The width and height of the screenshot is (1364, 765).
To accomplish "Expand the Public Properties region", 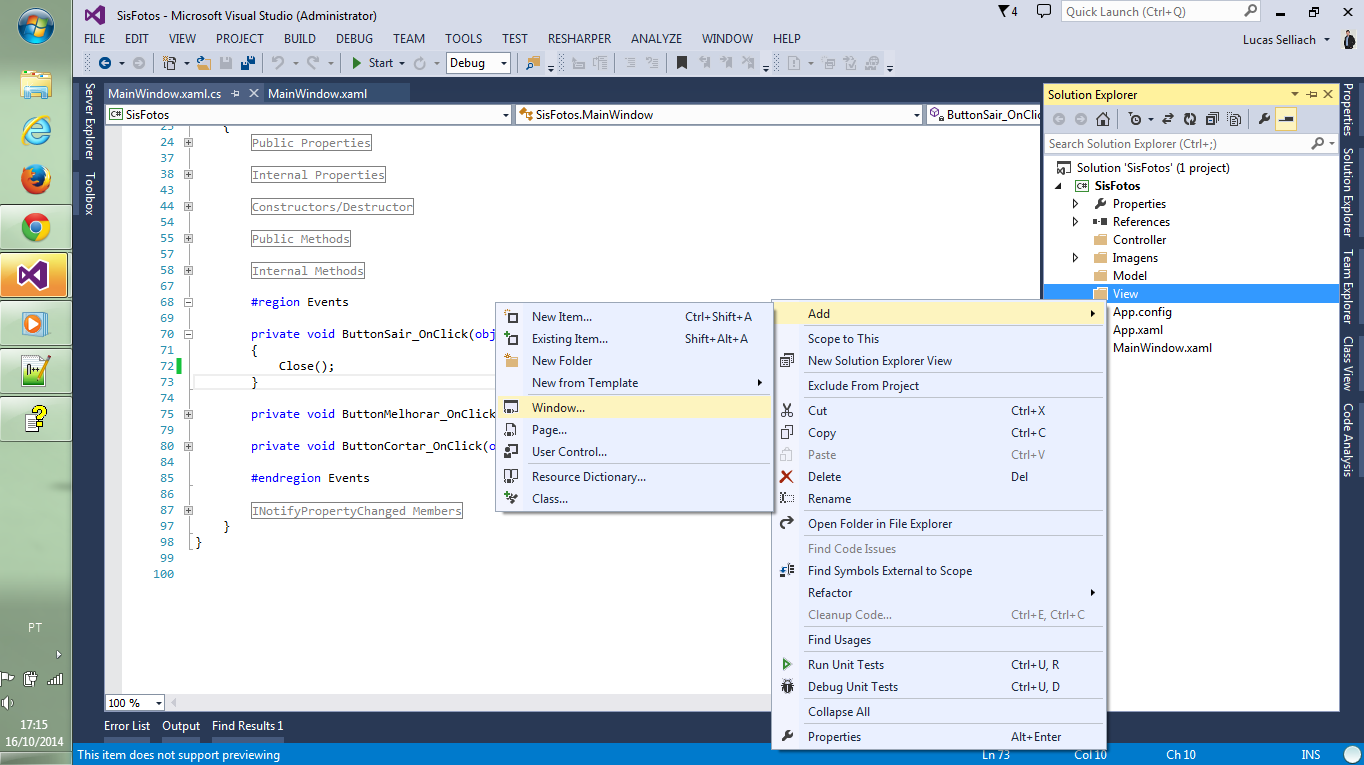I will point(188,143).
